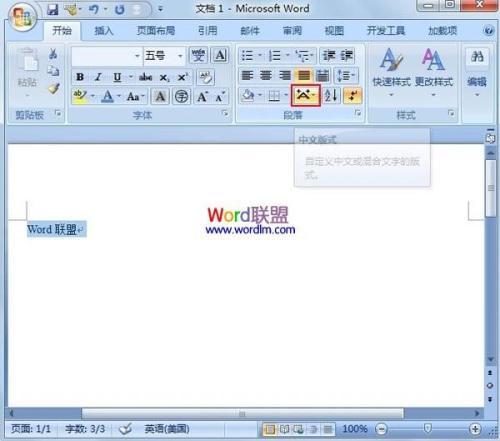Screen dimensions: 500x441
Task: Add a character border
Action: [x=220, y=55]
